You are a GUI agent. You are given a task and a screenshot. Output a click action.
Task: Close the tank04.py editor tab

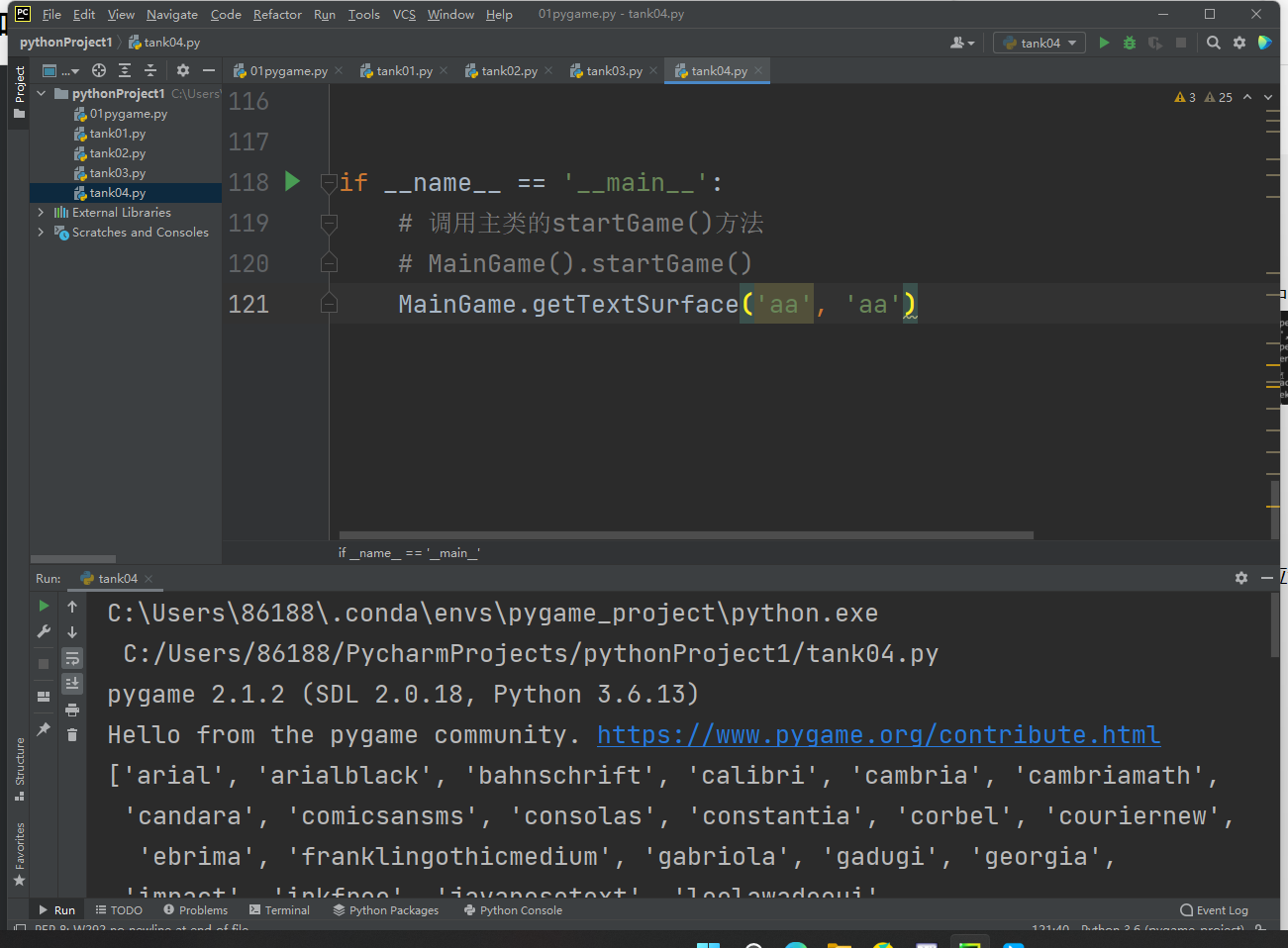tap(758, 70)
